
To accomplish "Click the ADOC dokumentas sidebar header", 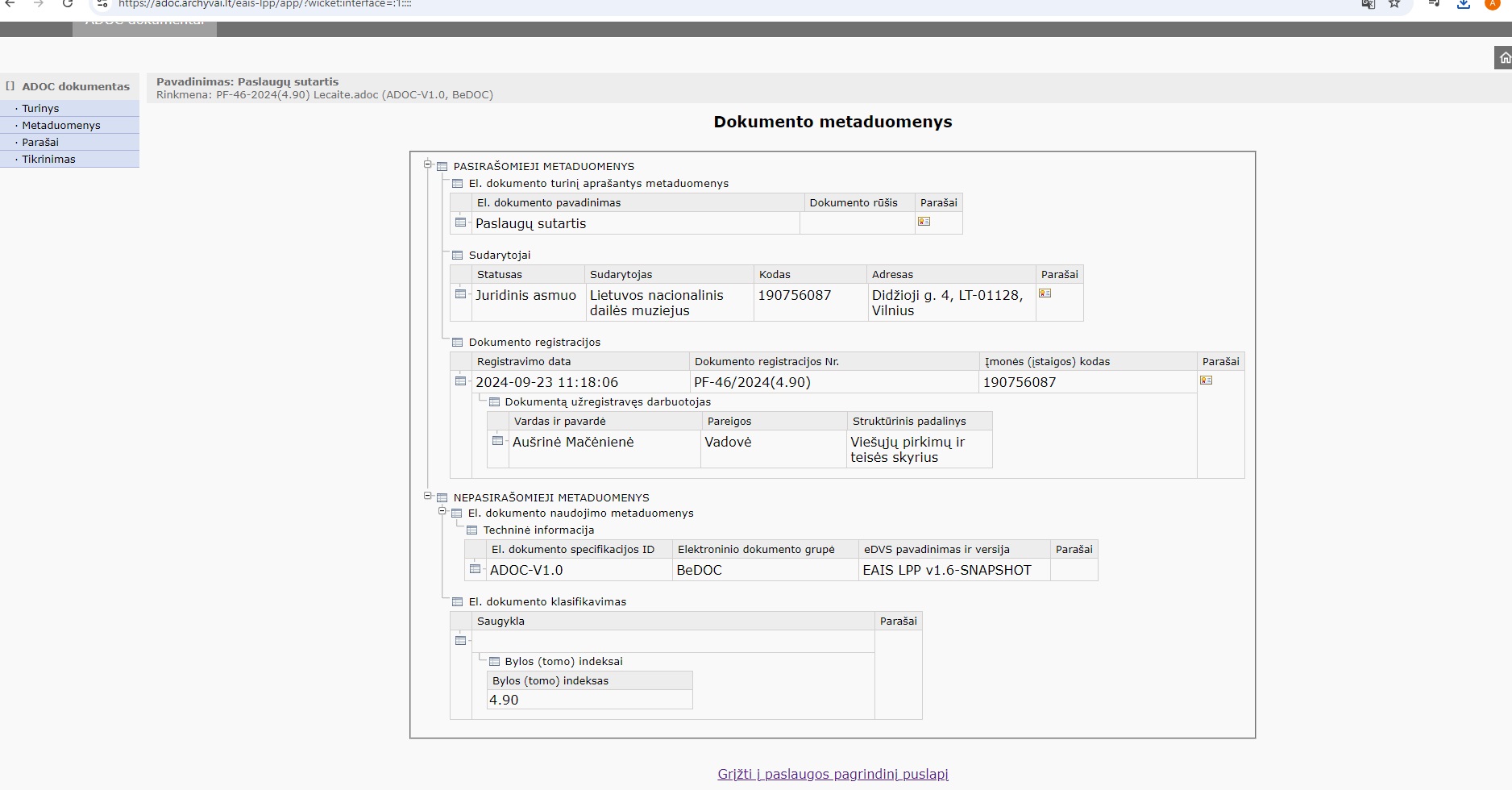I will (x=75, y=86).
